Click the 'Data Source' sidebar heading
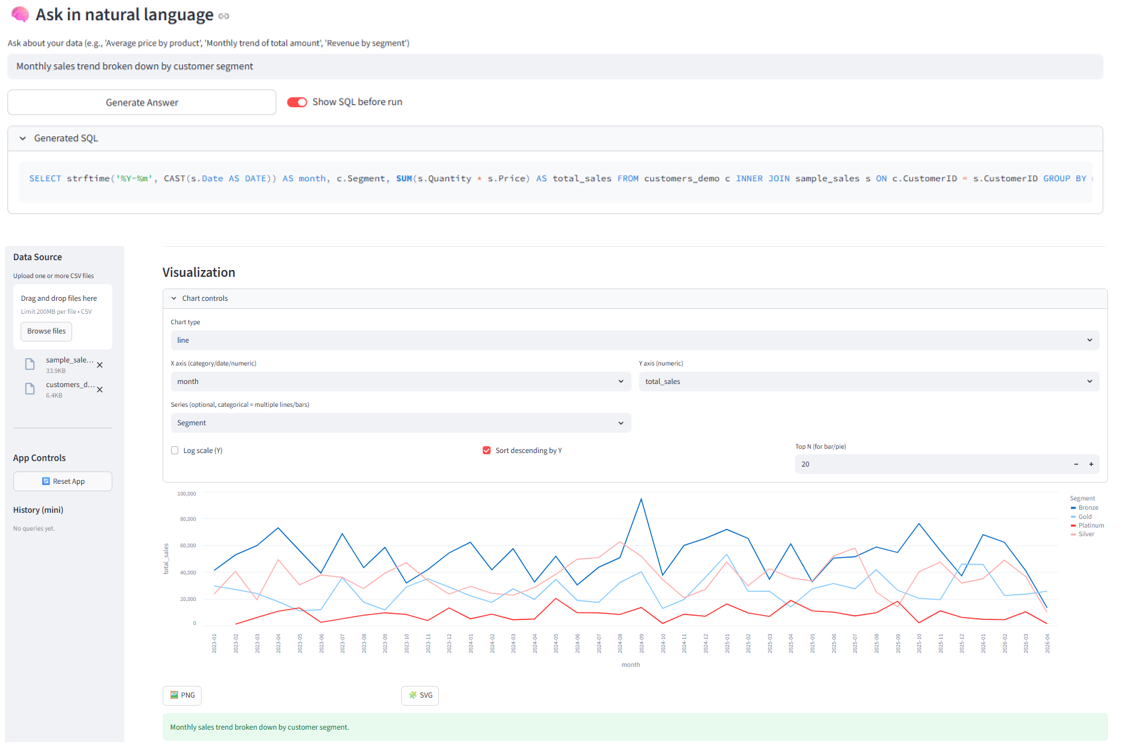 (37, 257)
